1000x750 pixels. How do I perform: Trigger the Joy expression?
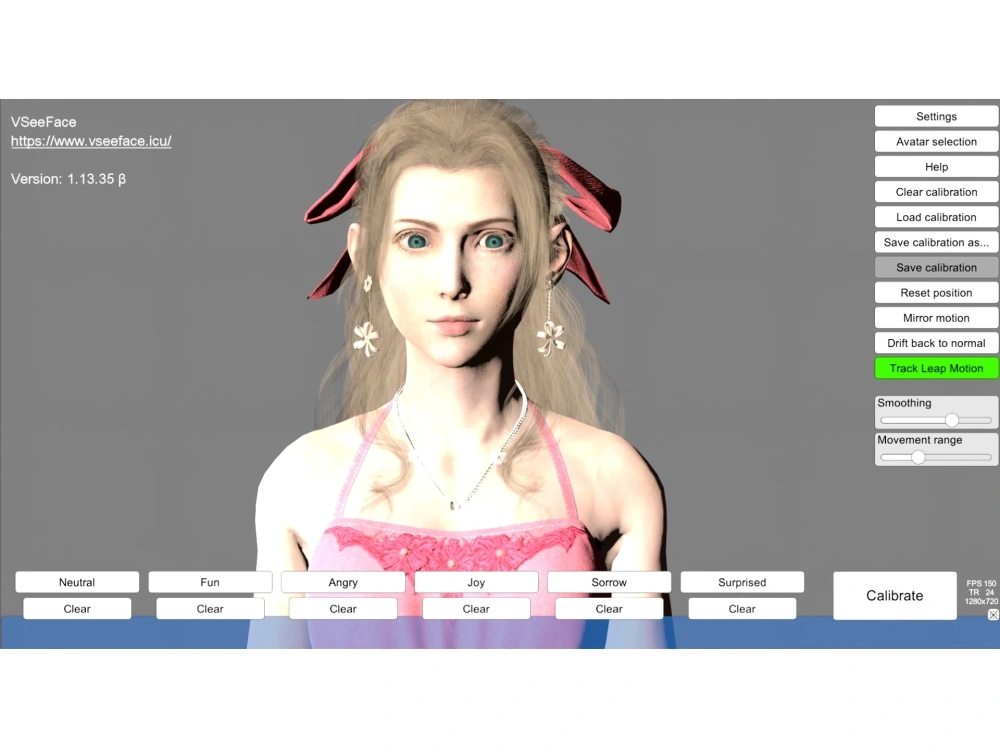coord(476,582)
